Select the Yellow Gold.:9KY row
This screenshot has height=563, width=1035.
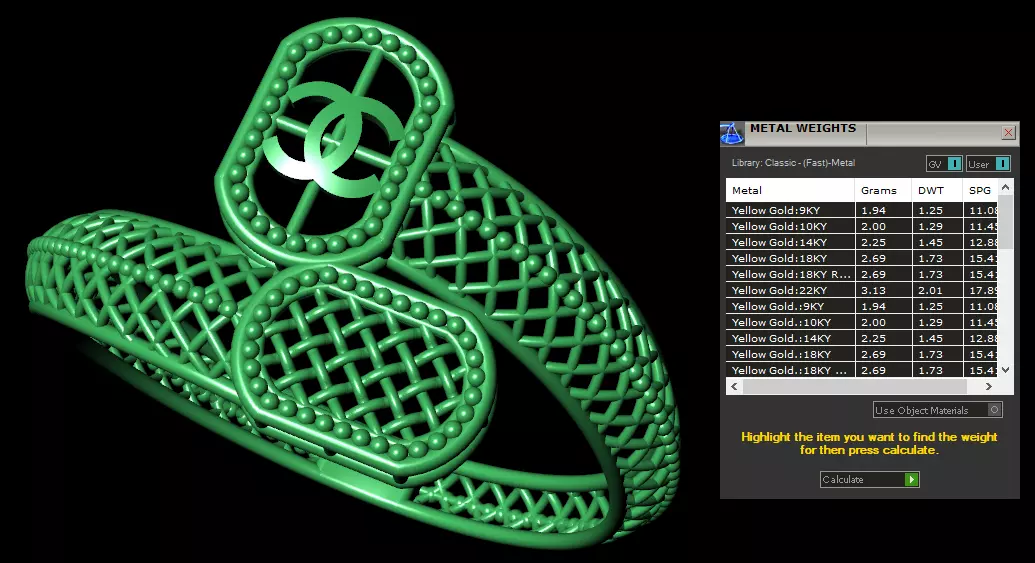pos(861,306)
